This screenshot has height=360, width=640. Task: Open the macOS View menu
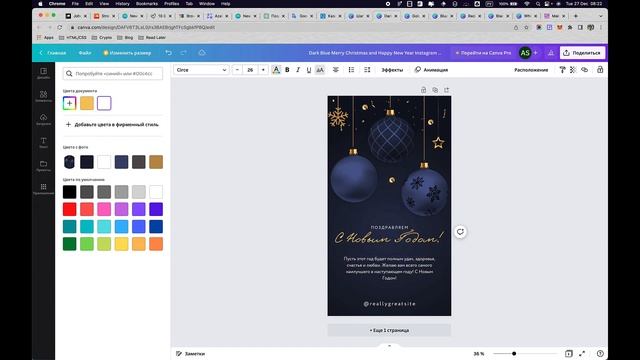[104, 4]
